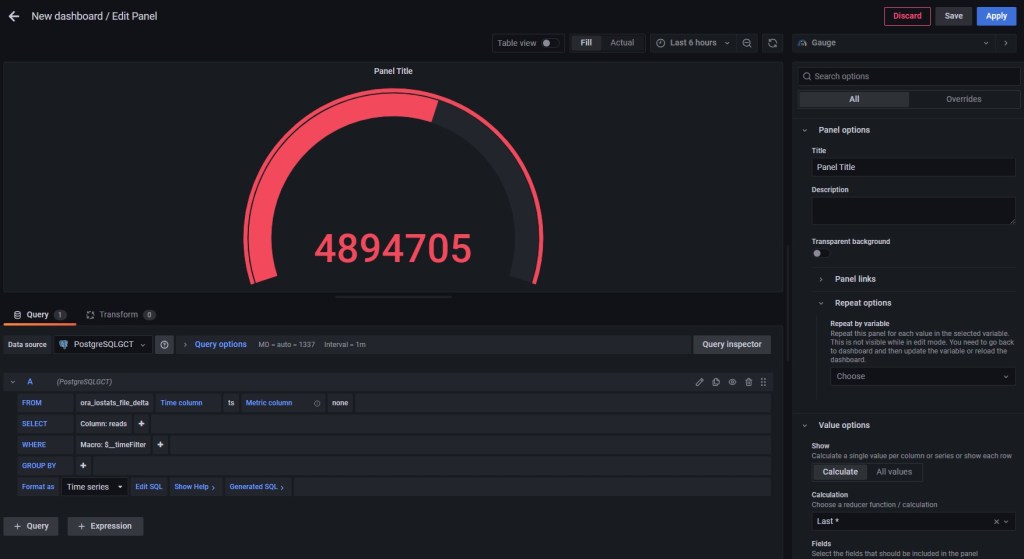Delete query A using the trash icon
The height and width of the screenshot is (559, 1024).
(748, 382)
